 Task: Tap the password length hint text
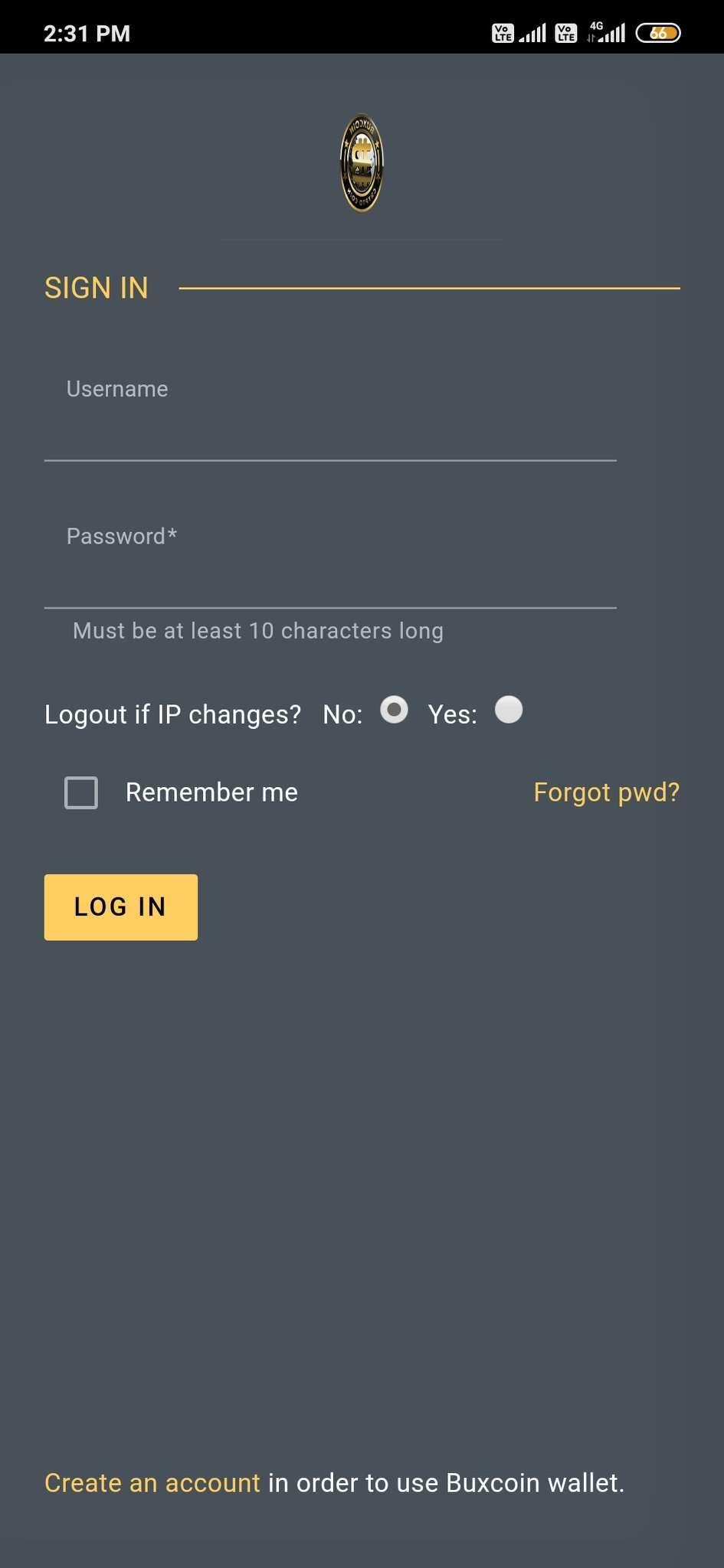click(258, 631)
